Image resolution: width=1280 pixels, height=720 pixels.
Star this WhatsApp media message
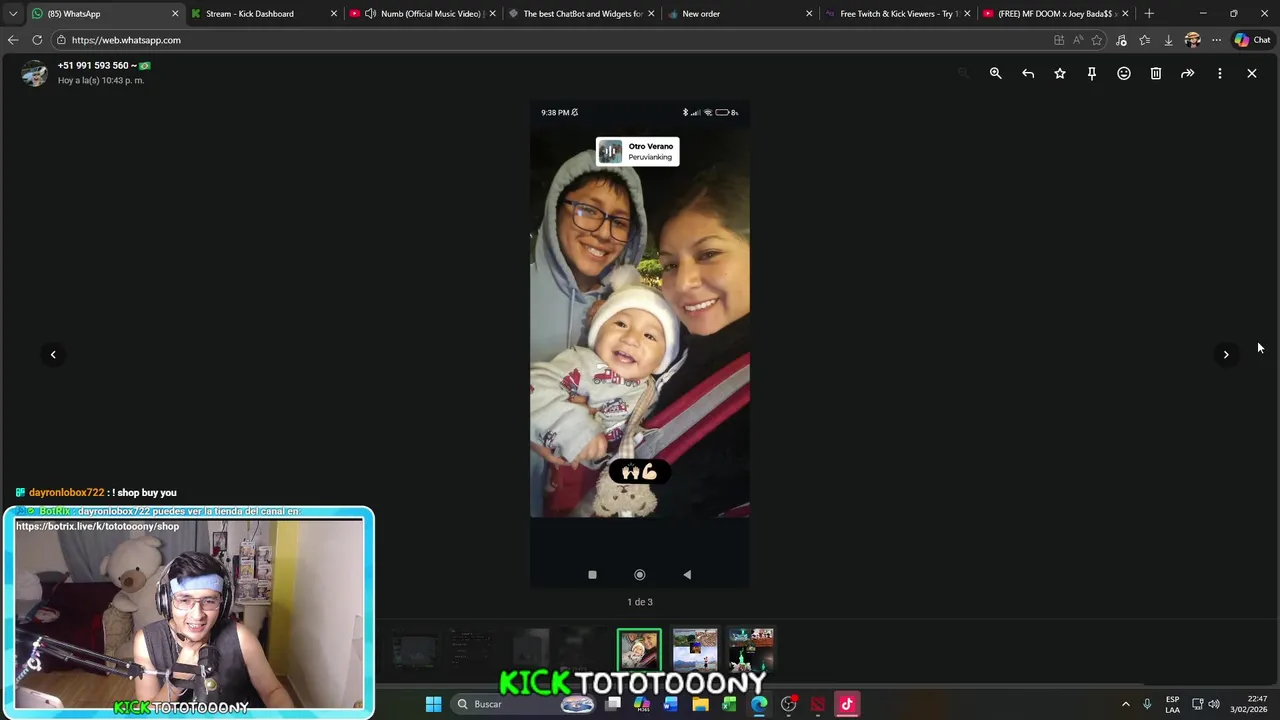pos(1060,73)
